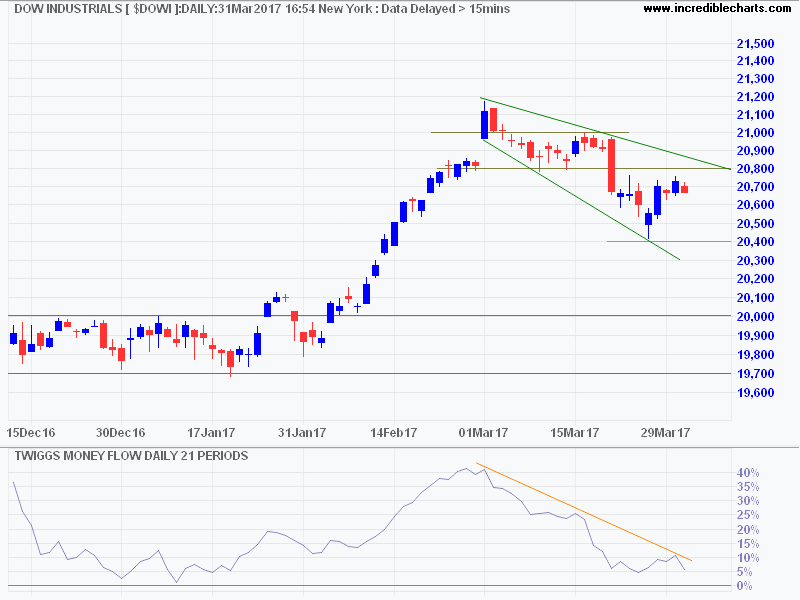The height and width of the screenshot is (600, 800).
Task: Click the 30% money flow axis label
Action: [748, 501]
